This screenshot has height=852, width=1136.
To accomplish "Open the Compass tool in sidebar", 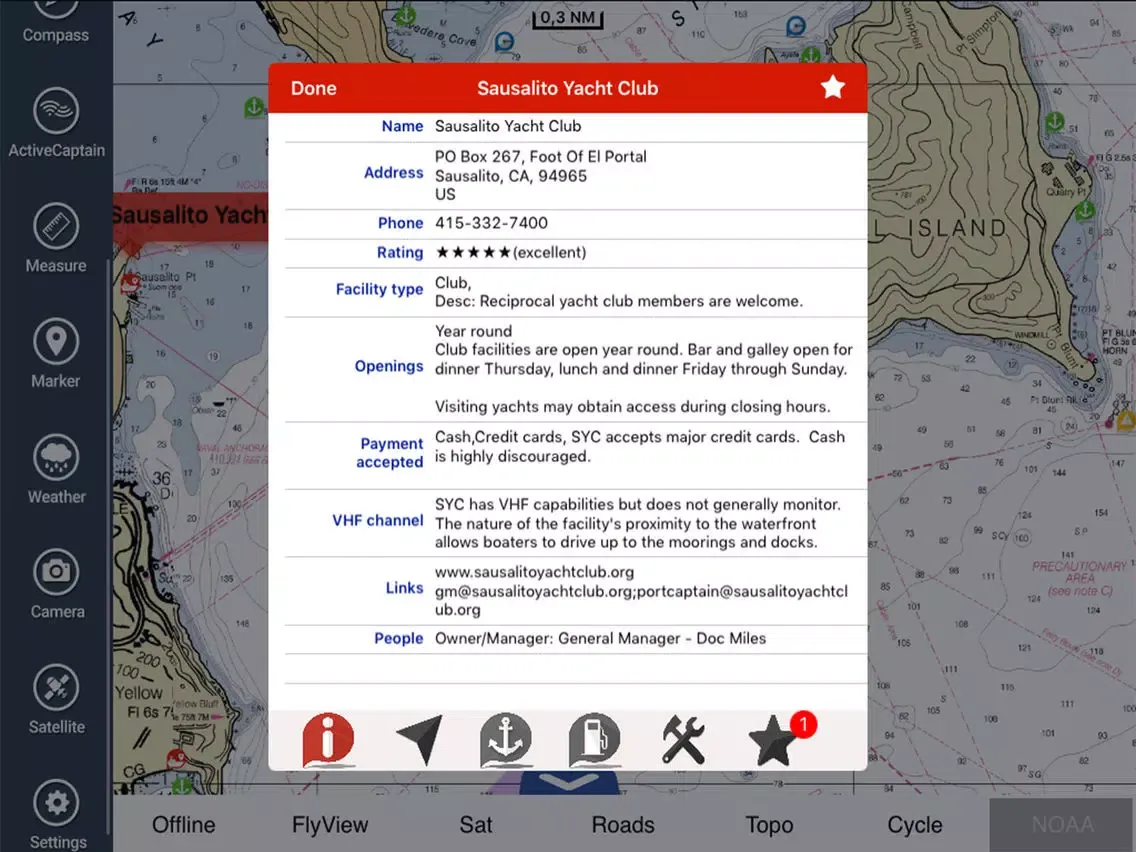I will coord(56,22).
